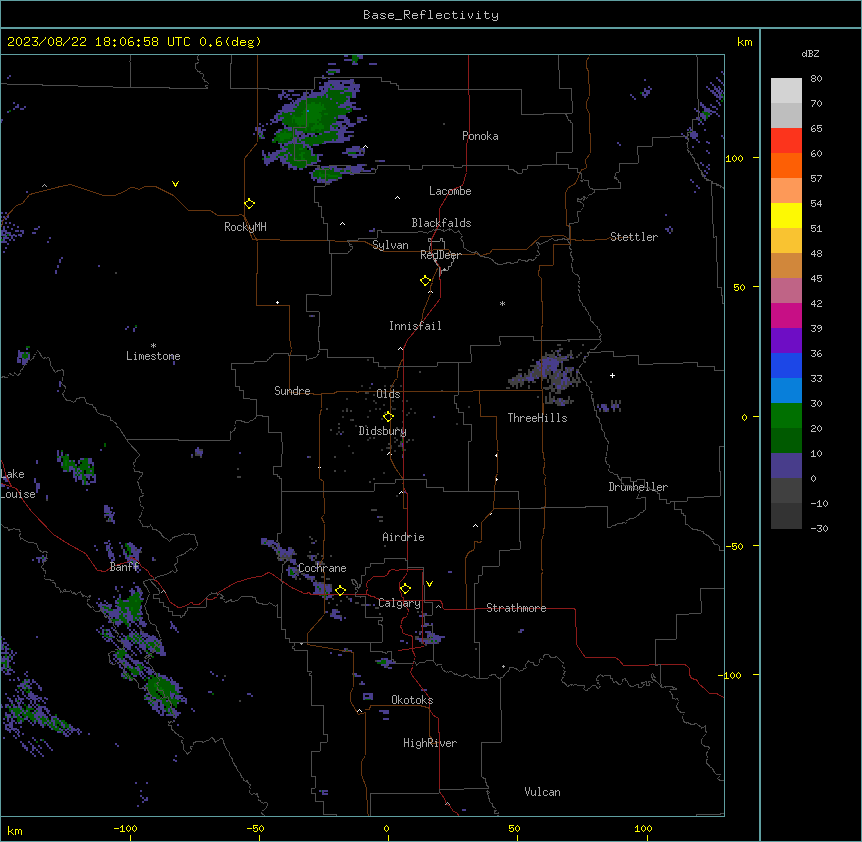The image size is (862, 842).
Task: Click the Drumheller label
Action: pos(638,487)
